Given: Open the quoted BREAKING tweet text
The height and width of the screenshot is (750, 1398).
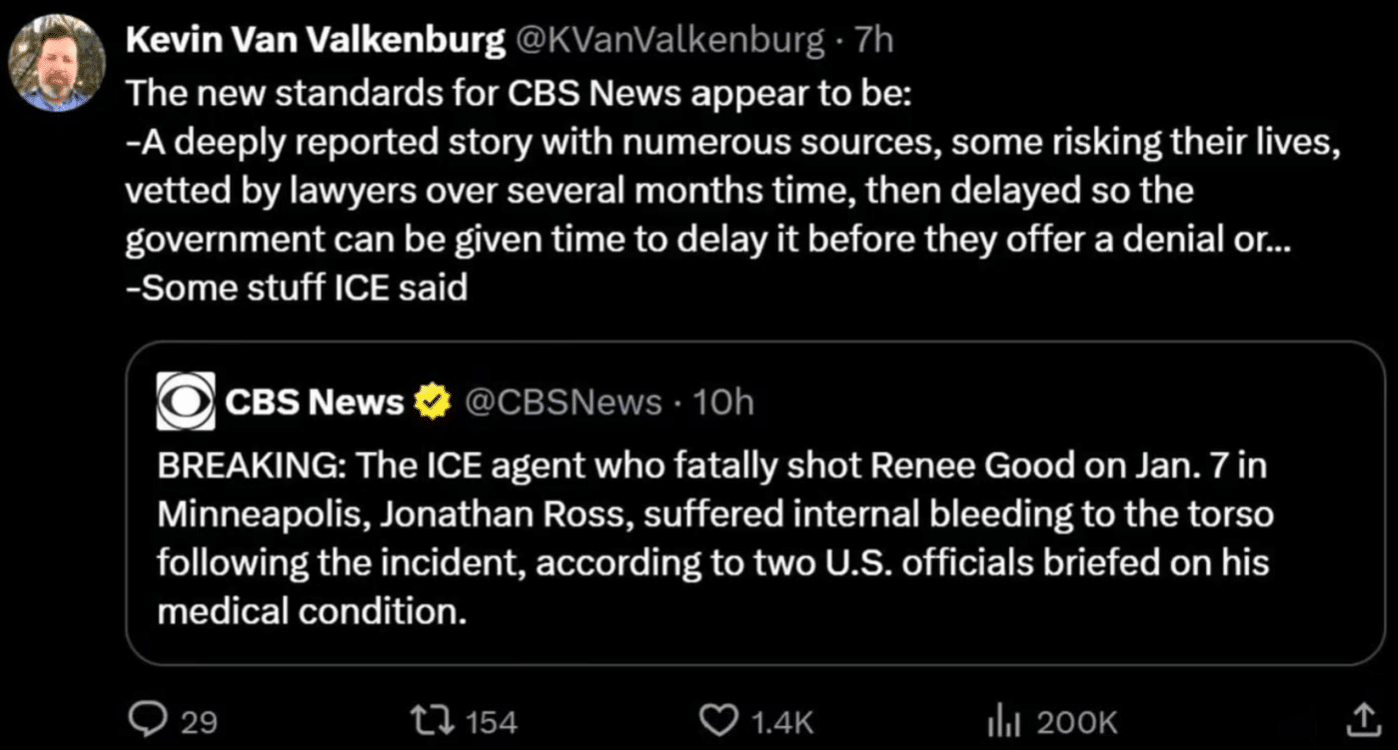Looking at the screenshot, I should pos(716,537).
